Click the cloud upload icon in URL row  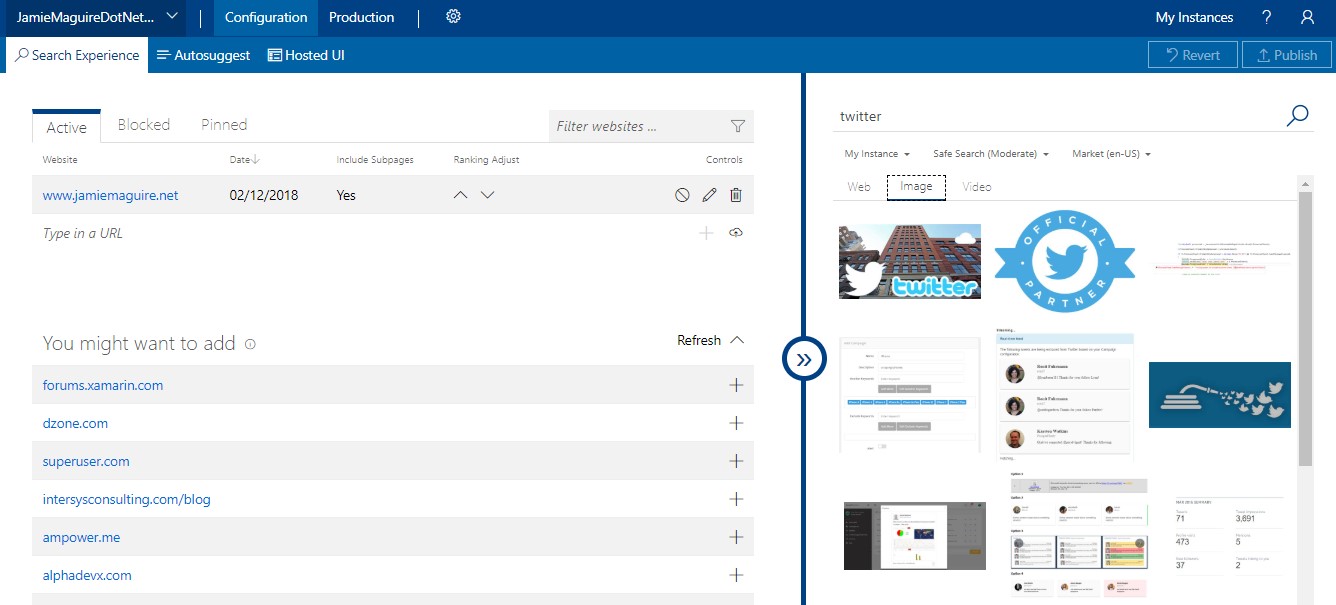(736, 233)
